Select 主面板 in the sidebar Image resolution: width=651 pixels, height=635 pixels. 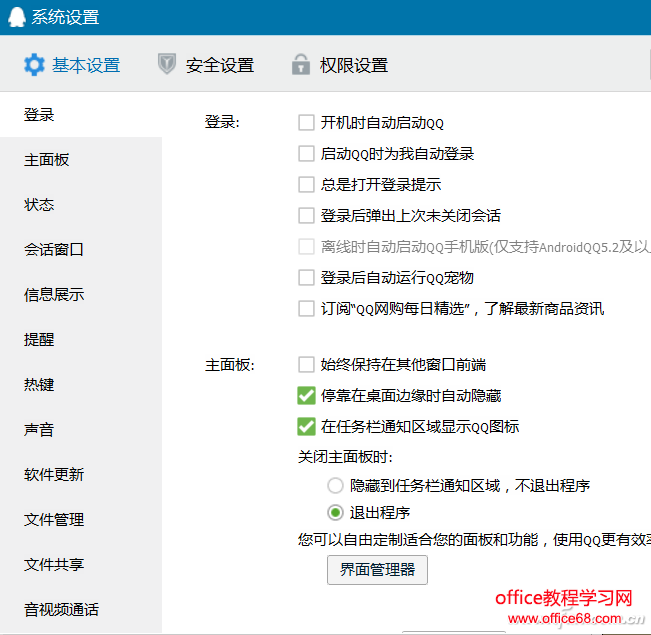click(81, 160)
